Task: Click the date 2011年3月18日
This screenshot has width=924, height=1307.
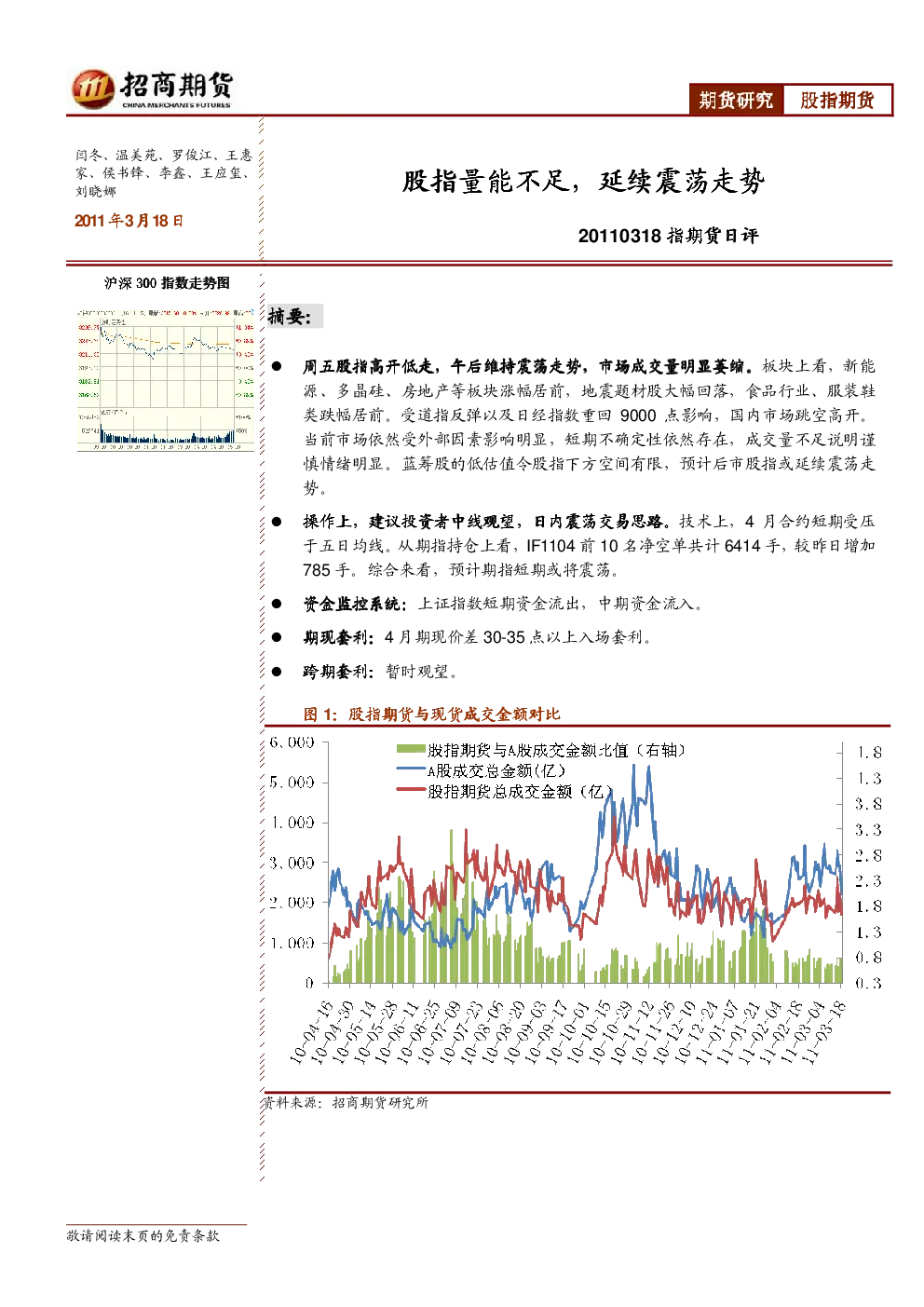Action: [x=129, y=221]
